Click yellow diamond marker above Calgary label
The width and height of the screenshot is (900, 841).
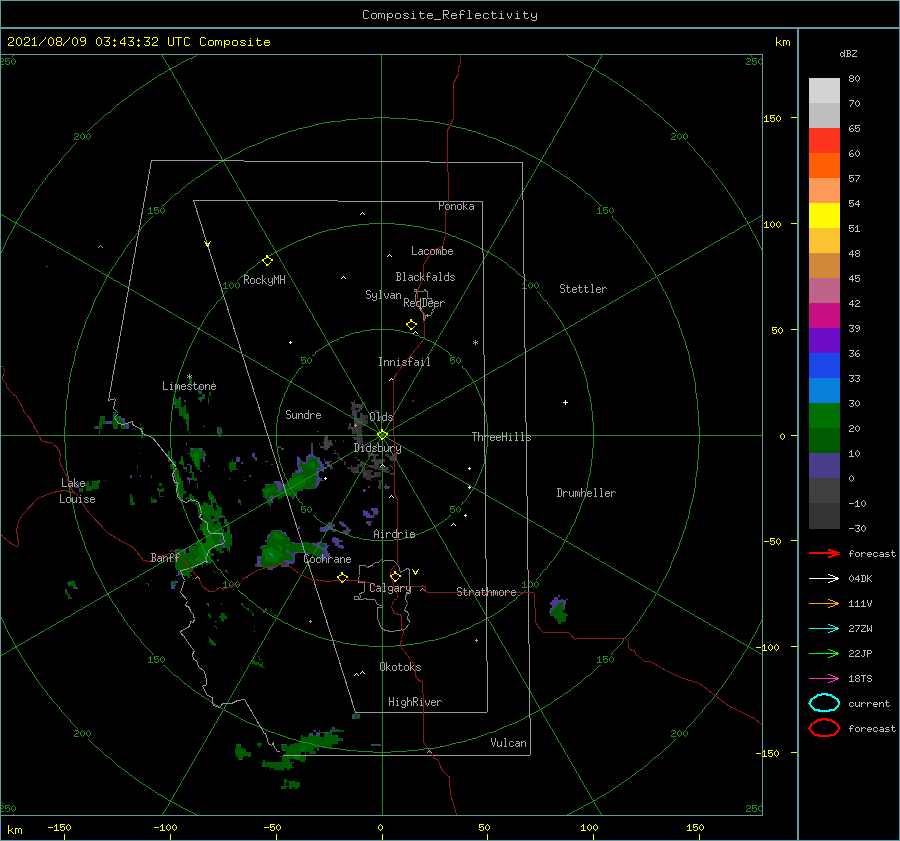point(395,576)
